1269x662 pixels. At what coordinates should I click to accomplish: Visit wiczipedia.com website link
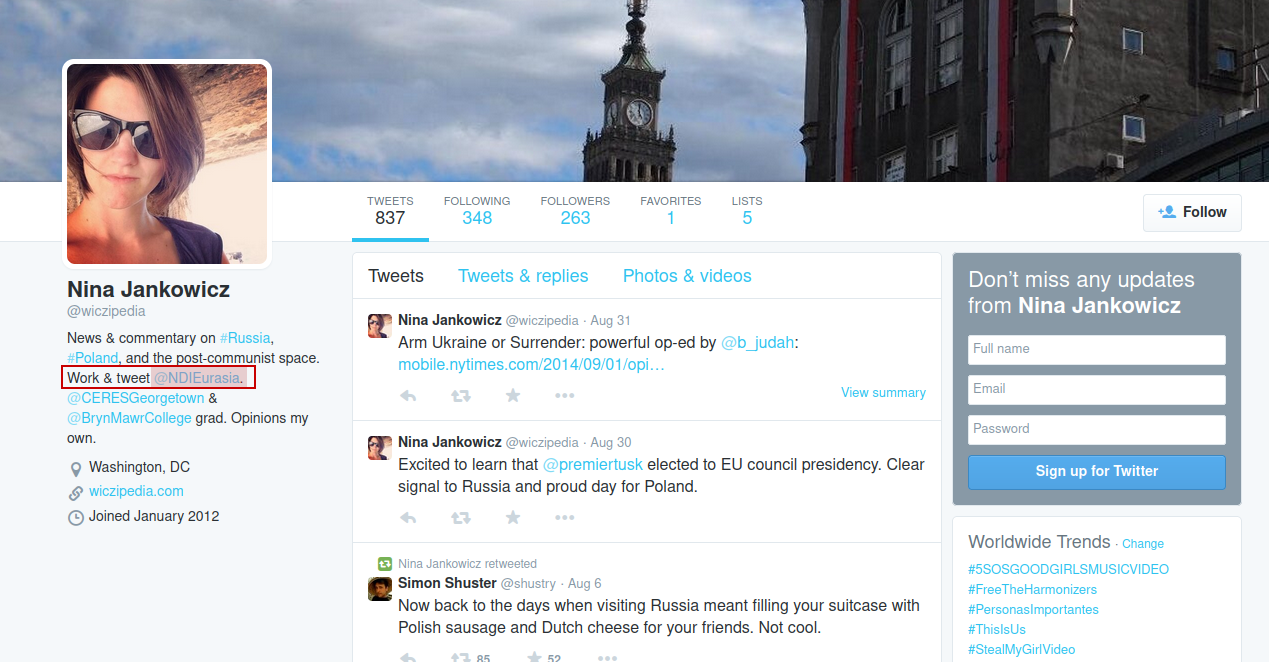(136, 491)
